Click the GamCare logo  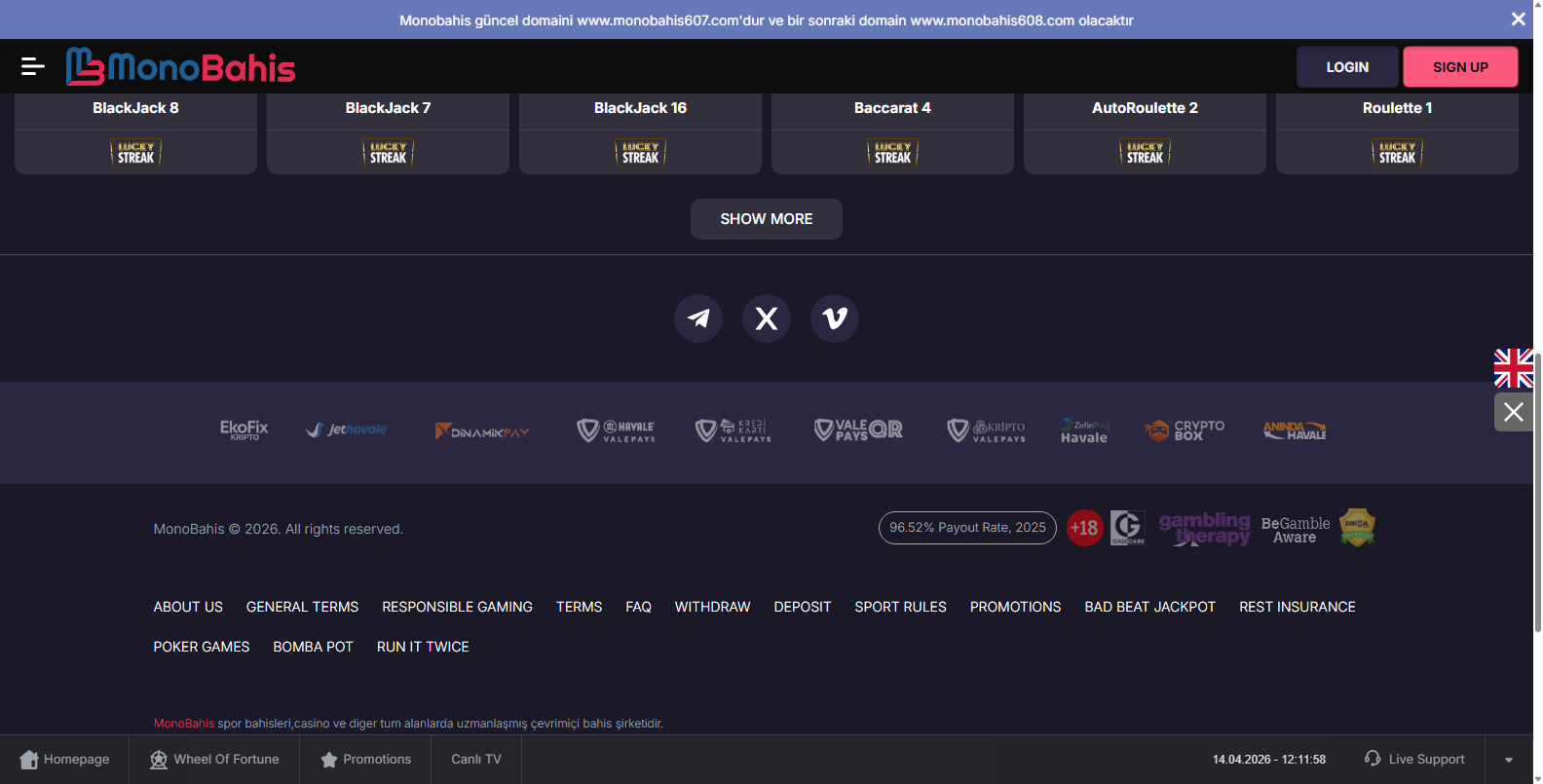click(x=1127, y=528)
